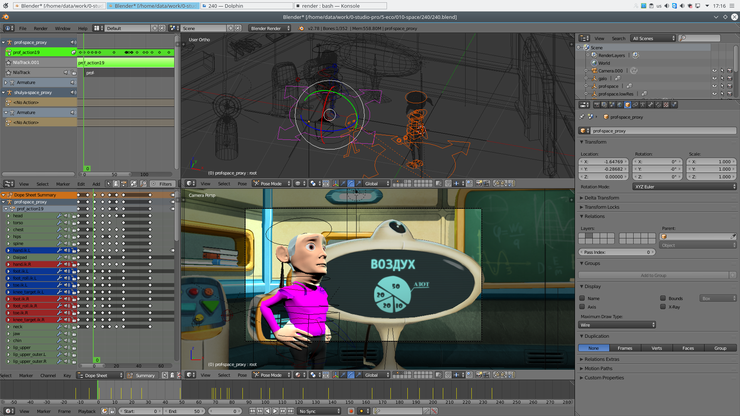Enable the X-Ray display checkbox

click(663, 307)
